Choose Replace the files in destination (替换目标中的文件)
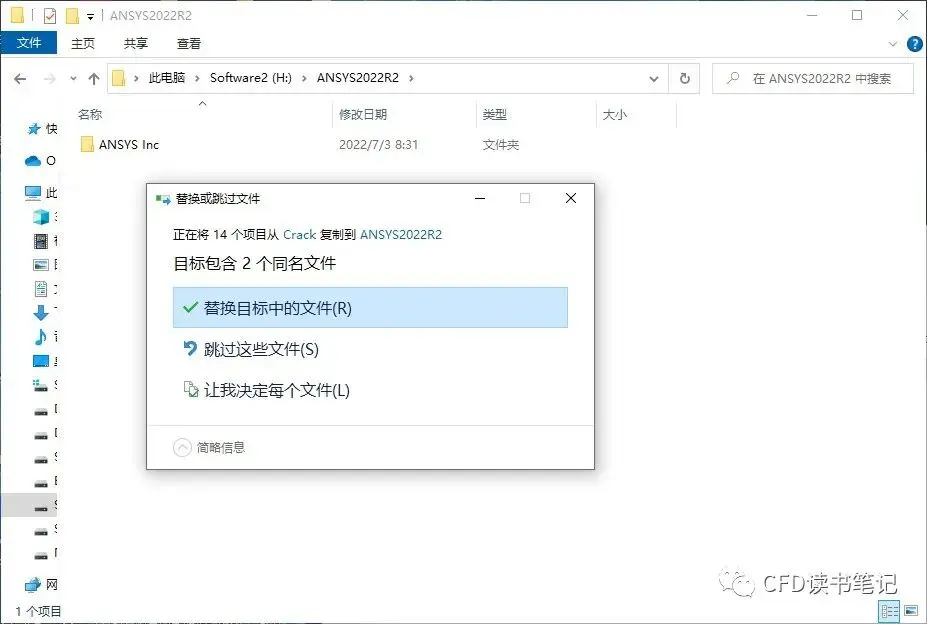This screenshot has height=624, width=927. (x=370, y=308)
